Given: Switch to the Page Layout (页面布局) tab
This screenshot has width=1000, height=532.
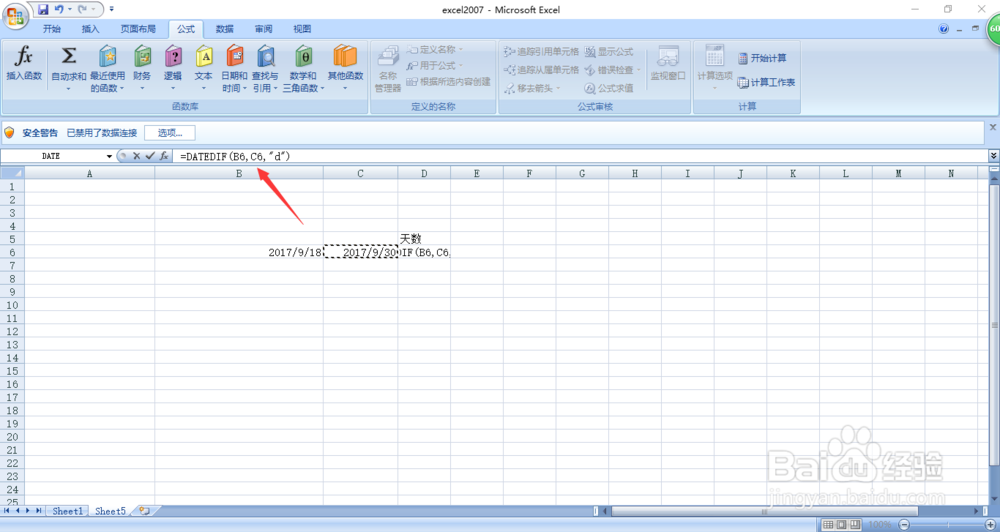Looking at the screenshot, I should (x=138, y=29).
